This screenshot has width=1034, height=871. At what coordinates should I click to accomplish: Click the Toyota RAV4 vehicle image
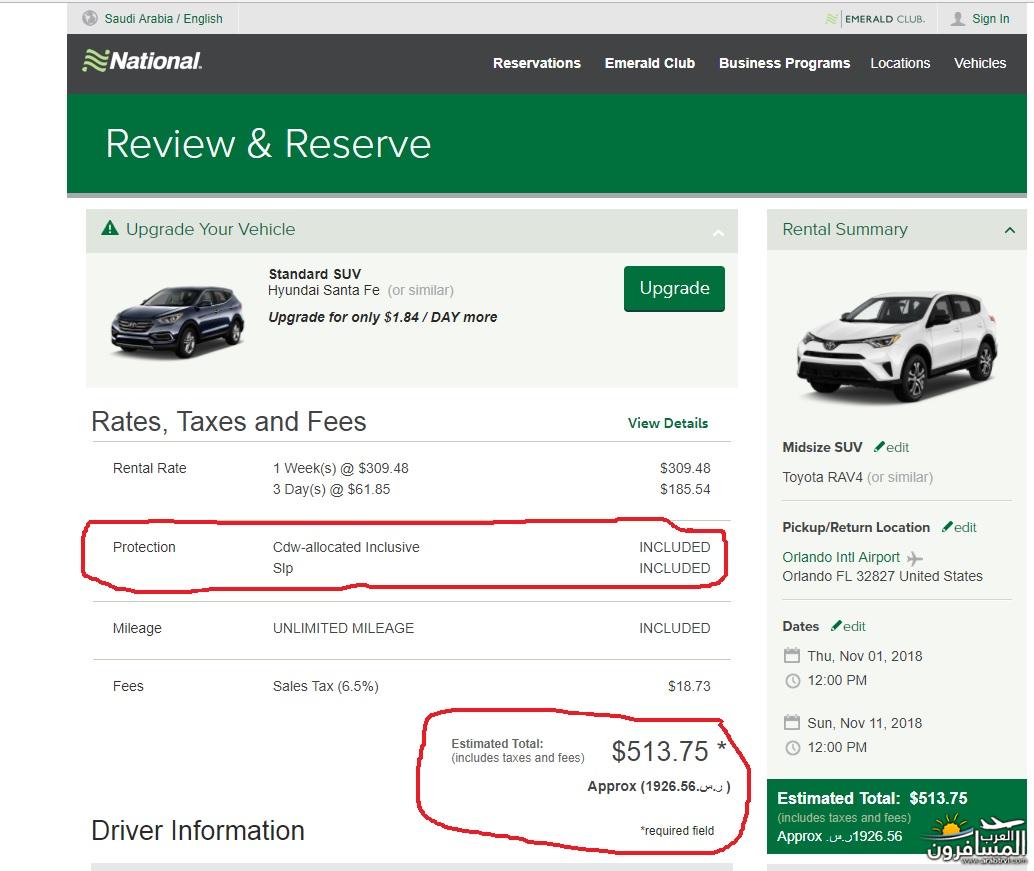tap(897, 345)
